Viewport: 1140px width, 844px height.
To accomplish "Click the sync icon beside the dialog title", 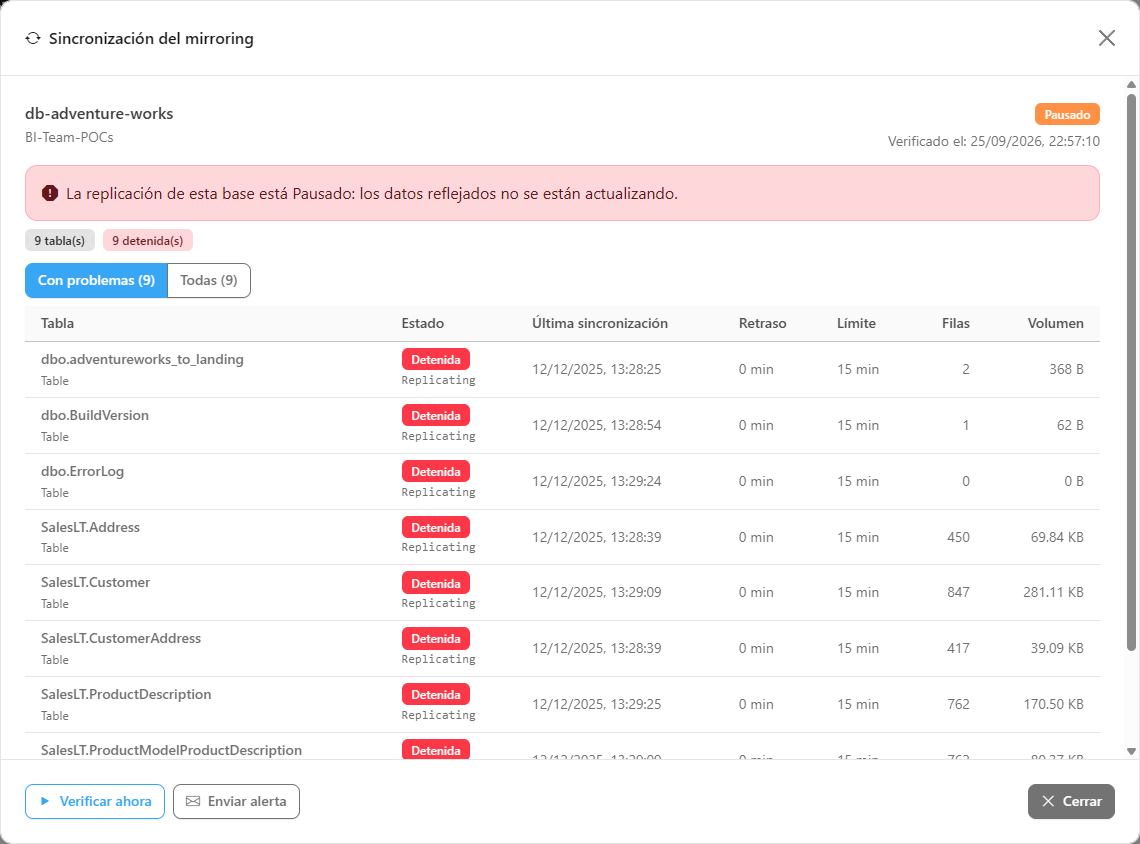I will 33,39.
